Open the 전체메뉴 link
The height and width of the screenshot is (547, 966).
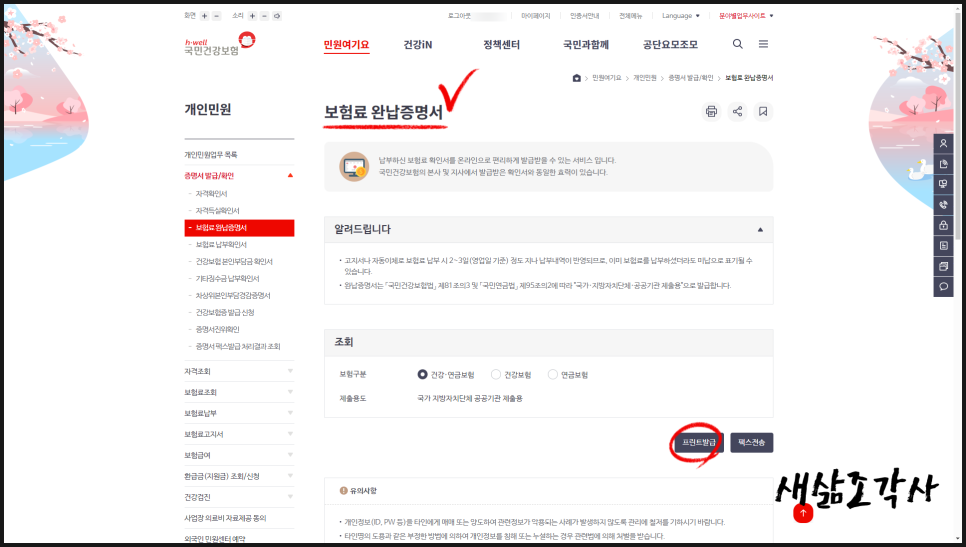click(630, 16)
